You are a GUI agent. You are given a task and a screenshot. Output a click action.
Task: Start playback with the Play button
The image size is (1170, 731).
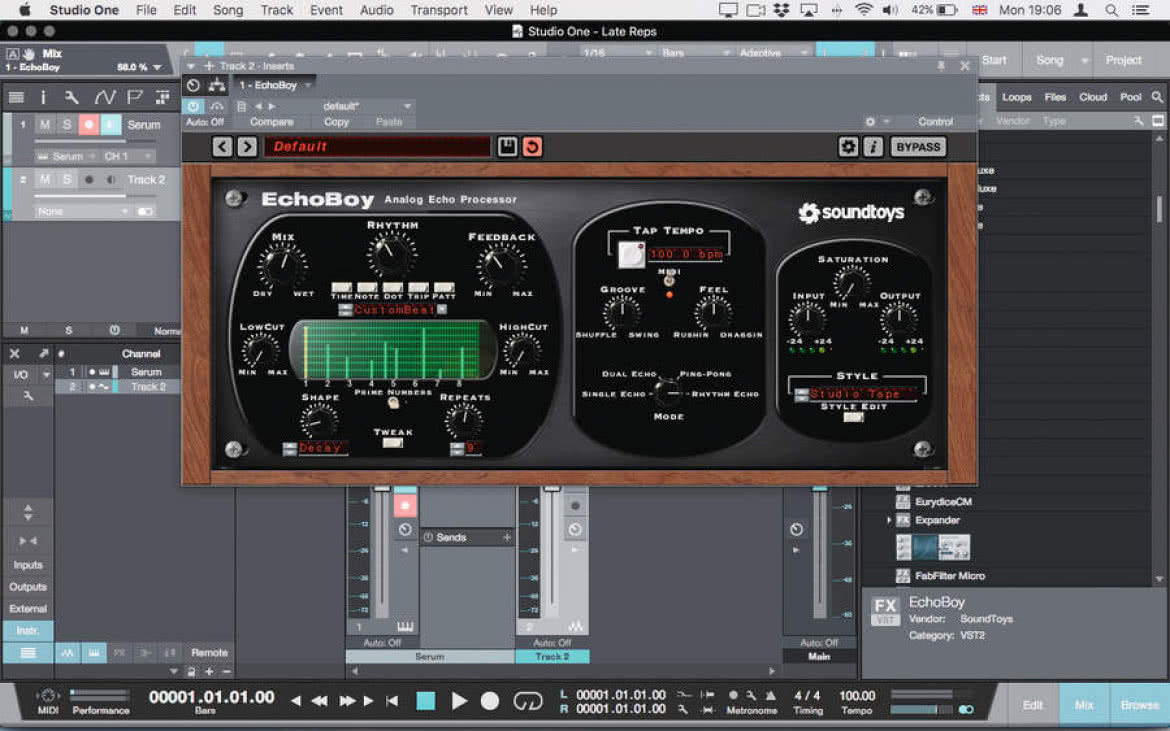(x=460, y=701)
